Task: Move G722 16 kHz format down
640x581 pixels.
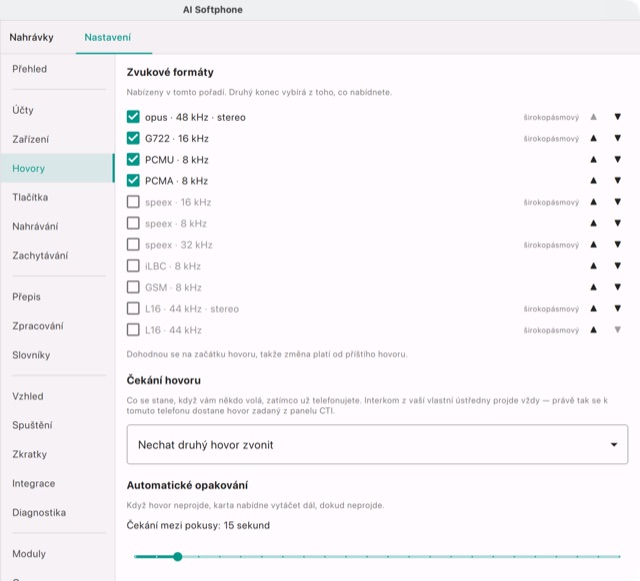Action: [618, 138]
